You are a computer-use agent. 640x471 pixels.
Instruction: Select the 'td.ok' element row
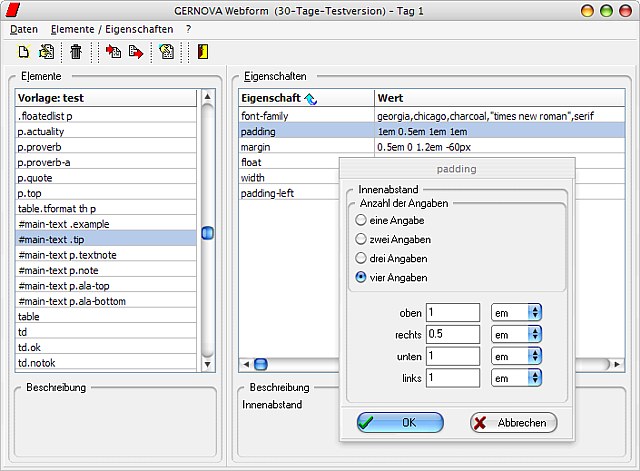pyautogui.click(x=106, y=347)
